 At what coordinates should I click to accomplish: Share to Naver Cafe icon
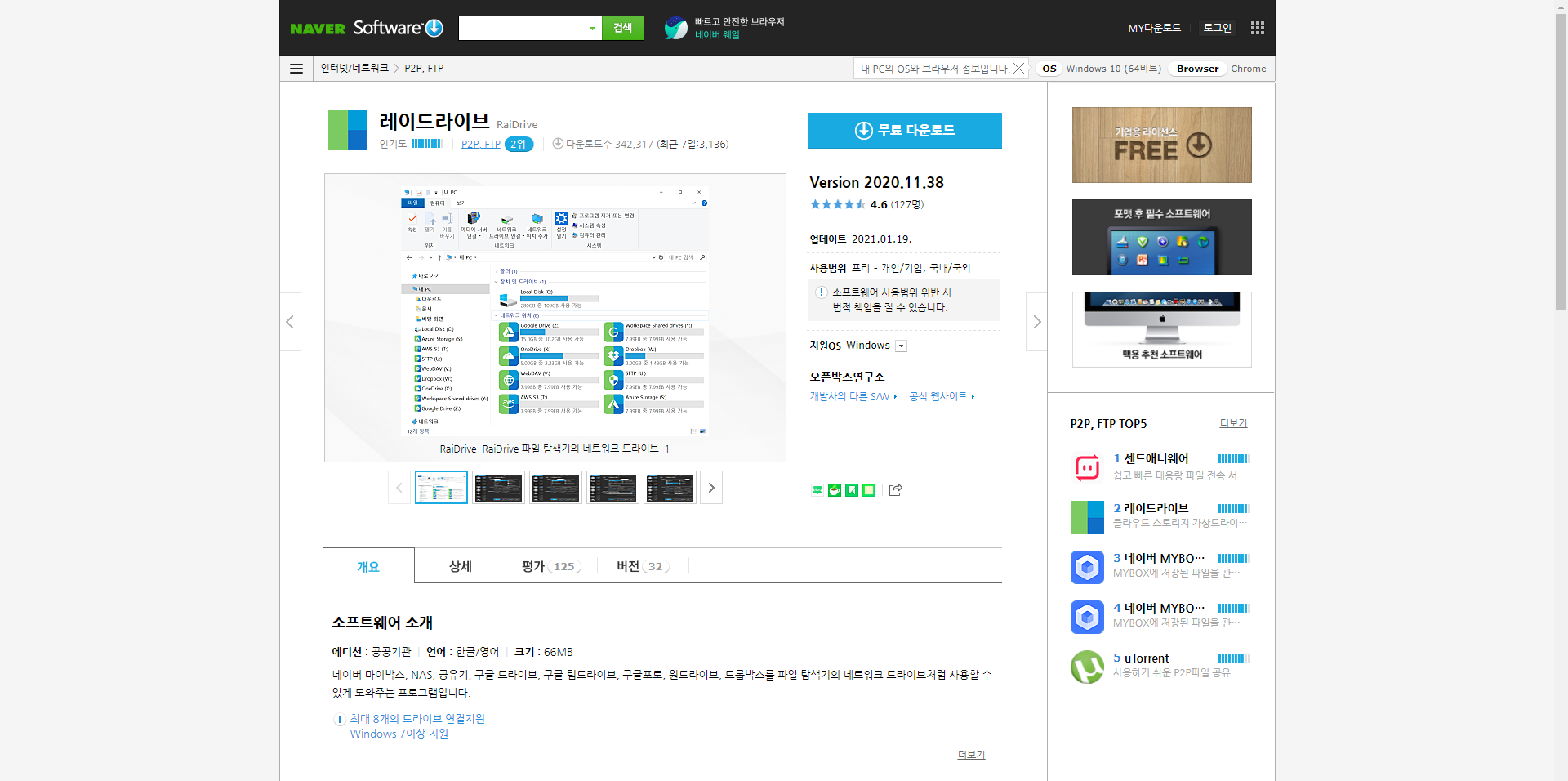[x=835, y=490]
